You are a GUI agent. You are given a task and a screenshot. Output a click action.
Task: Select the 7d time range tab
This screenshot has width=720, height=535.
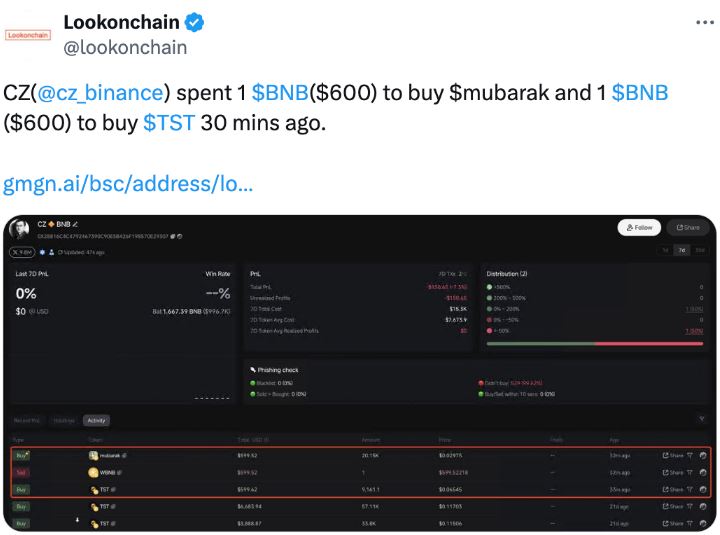pos(682,249)
